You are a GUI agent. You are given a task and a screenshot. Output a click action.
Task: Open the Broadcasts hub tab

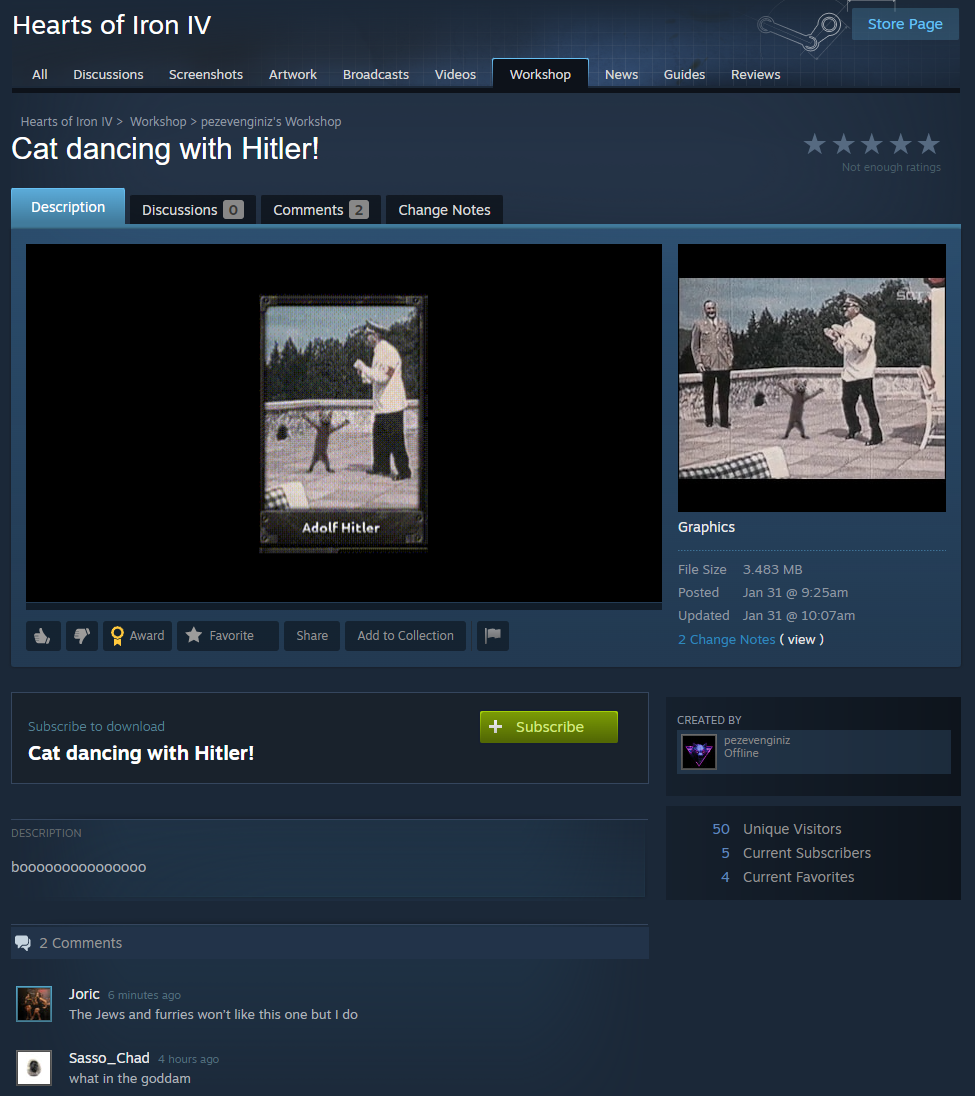point(375,74)
